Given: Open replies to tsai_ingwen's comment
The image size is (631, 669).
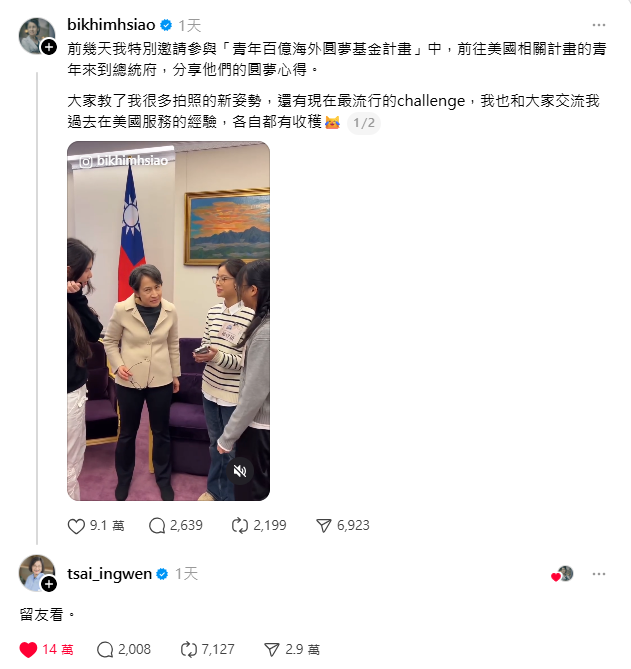Looking at the screenshot, I should click(x=105, y=649).
